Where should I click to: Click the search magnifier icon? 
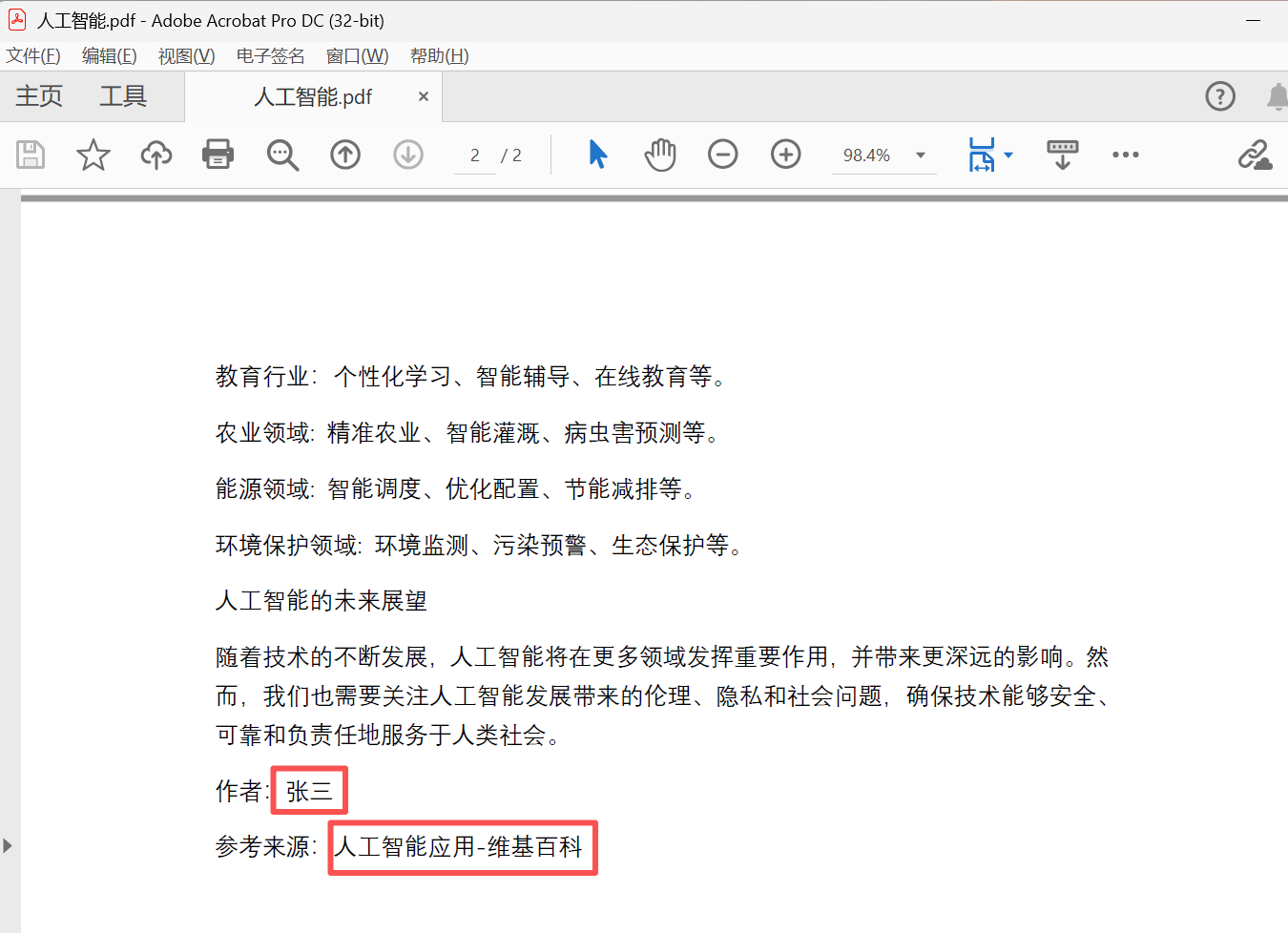click(281, 154)
